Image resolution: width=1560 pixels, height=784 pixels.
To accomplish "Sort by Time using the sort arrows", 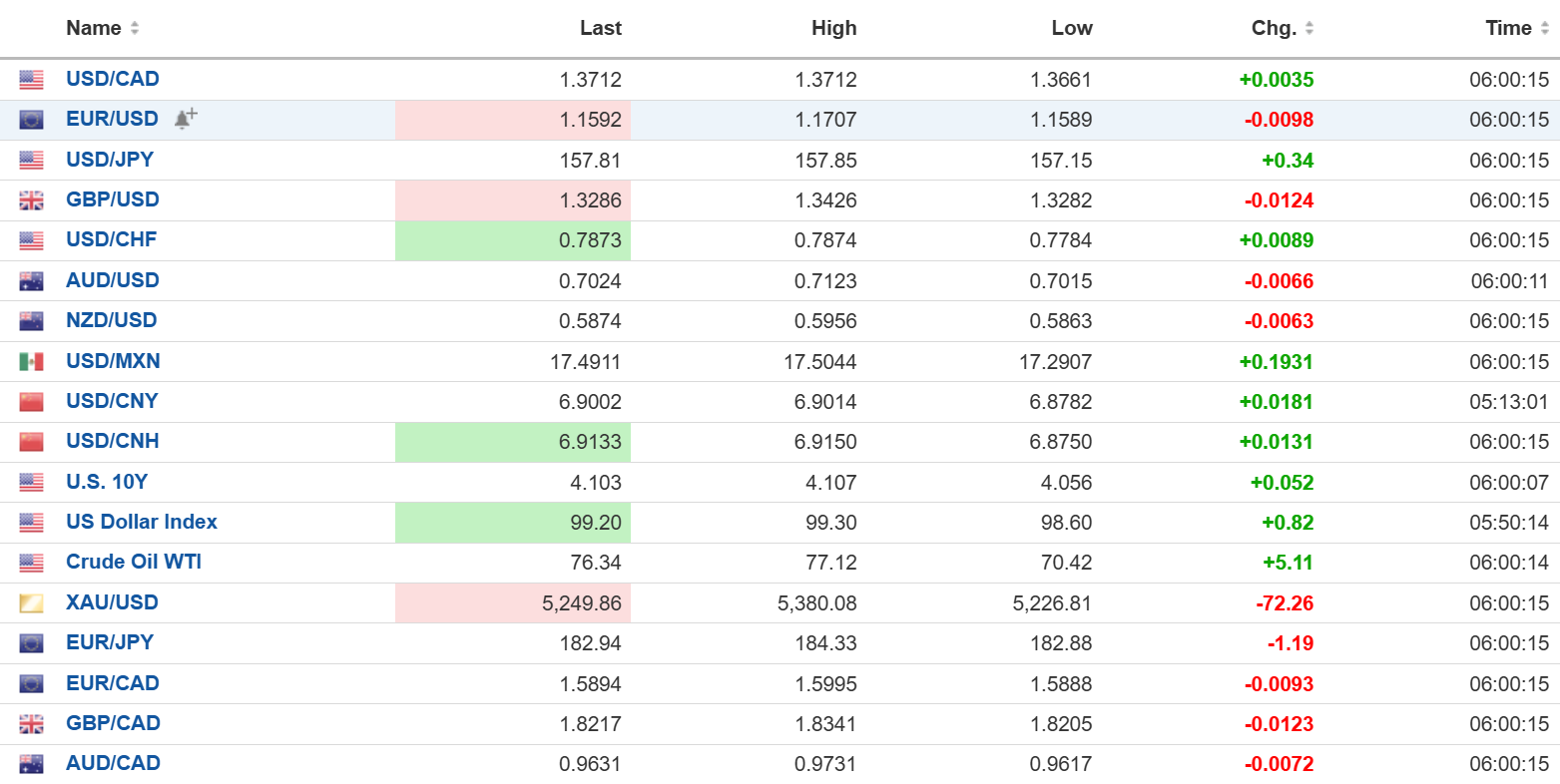I will (x=1544, y=28).
